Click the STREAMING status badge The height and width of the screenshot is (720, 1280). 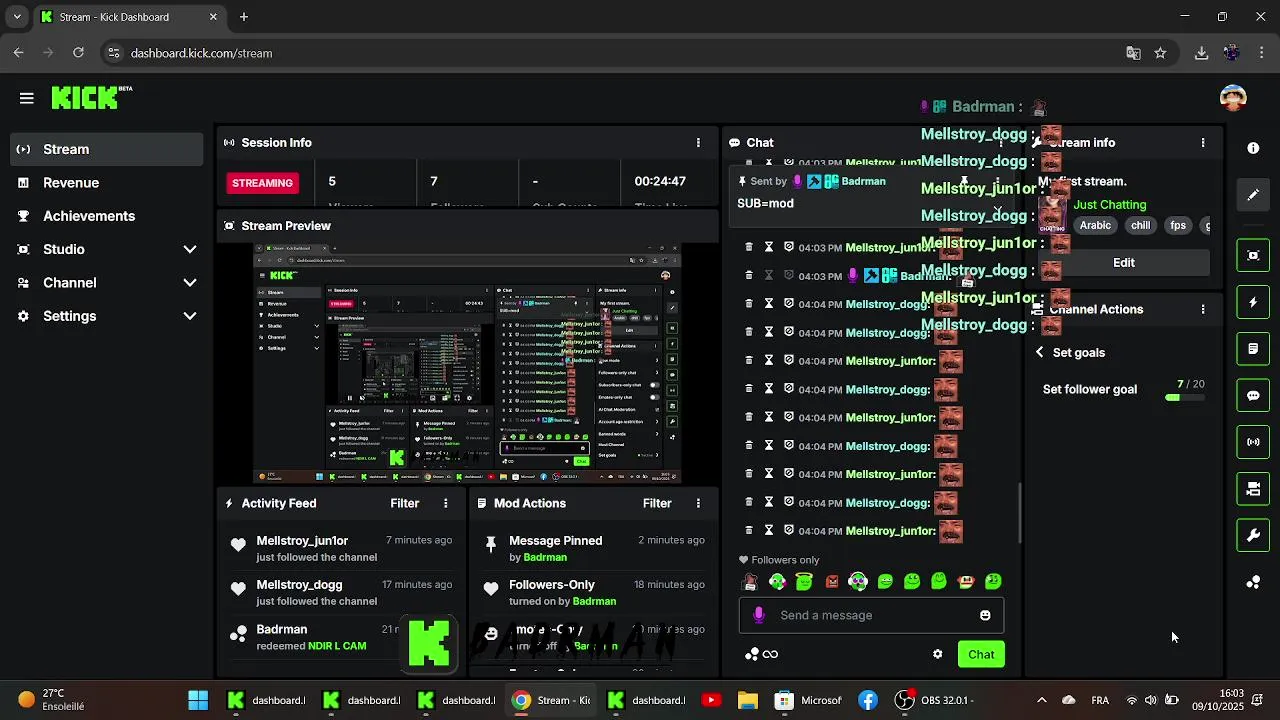(x=263, y=183)
